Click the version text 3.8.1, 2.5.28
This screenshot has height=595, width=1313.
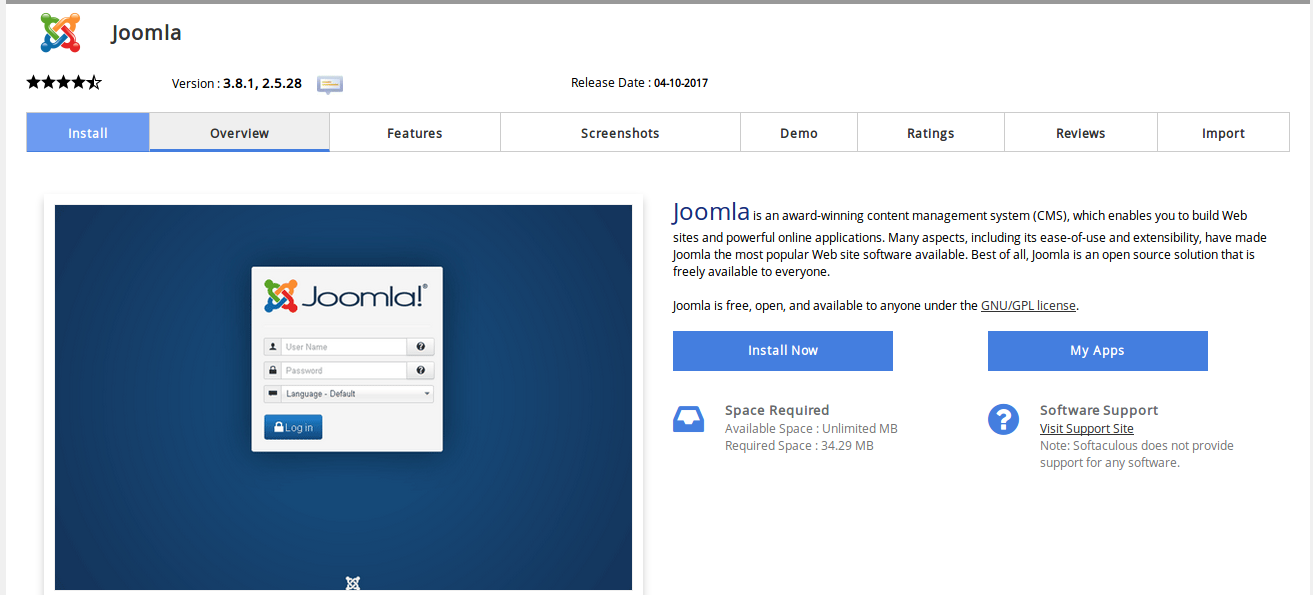tap(262, 84)
